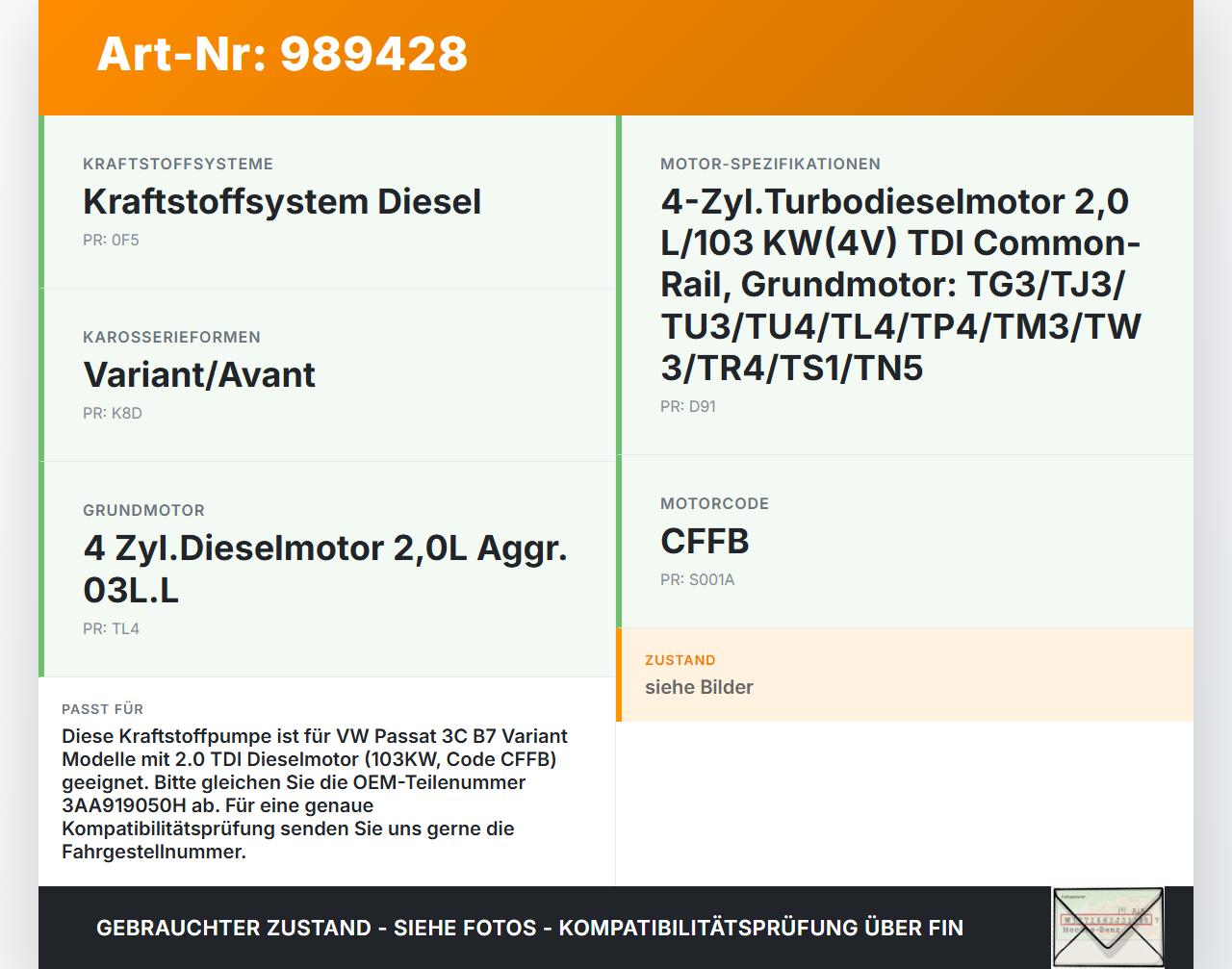Click the 'Art-Nr: 989428' heading
The image size is (1232, 969).
282,54
